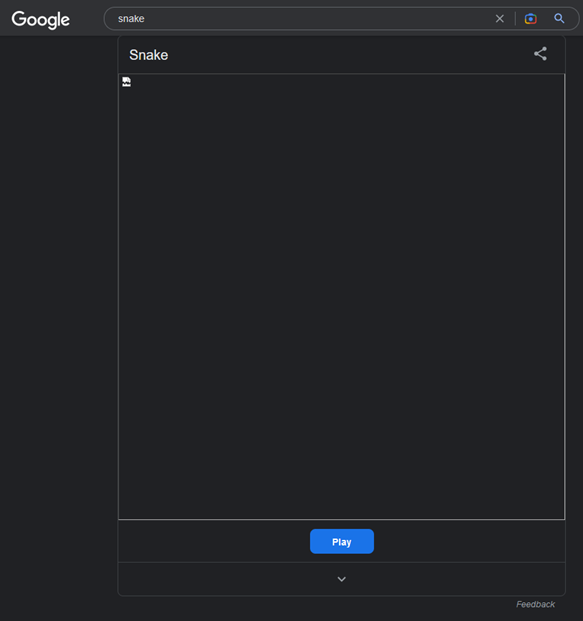Image resolution: width=583 pixels, height=621 pixels.
Task: Place cursor after "snake" in search box
Action: click(x=145, y=19)
